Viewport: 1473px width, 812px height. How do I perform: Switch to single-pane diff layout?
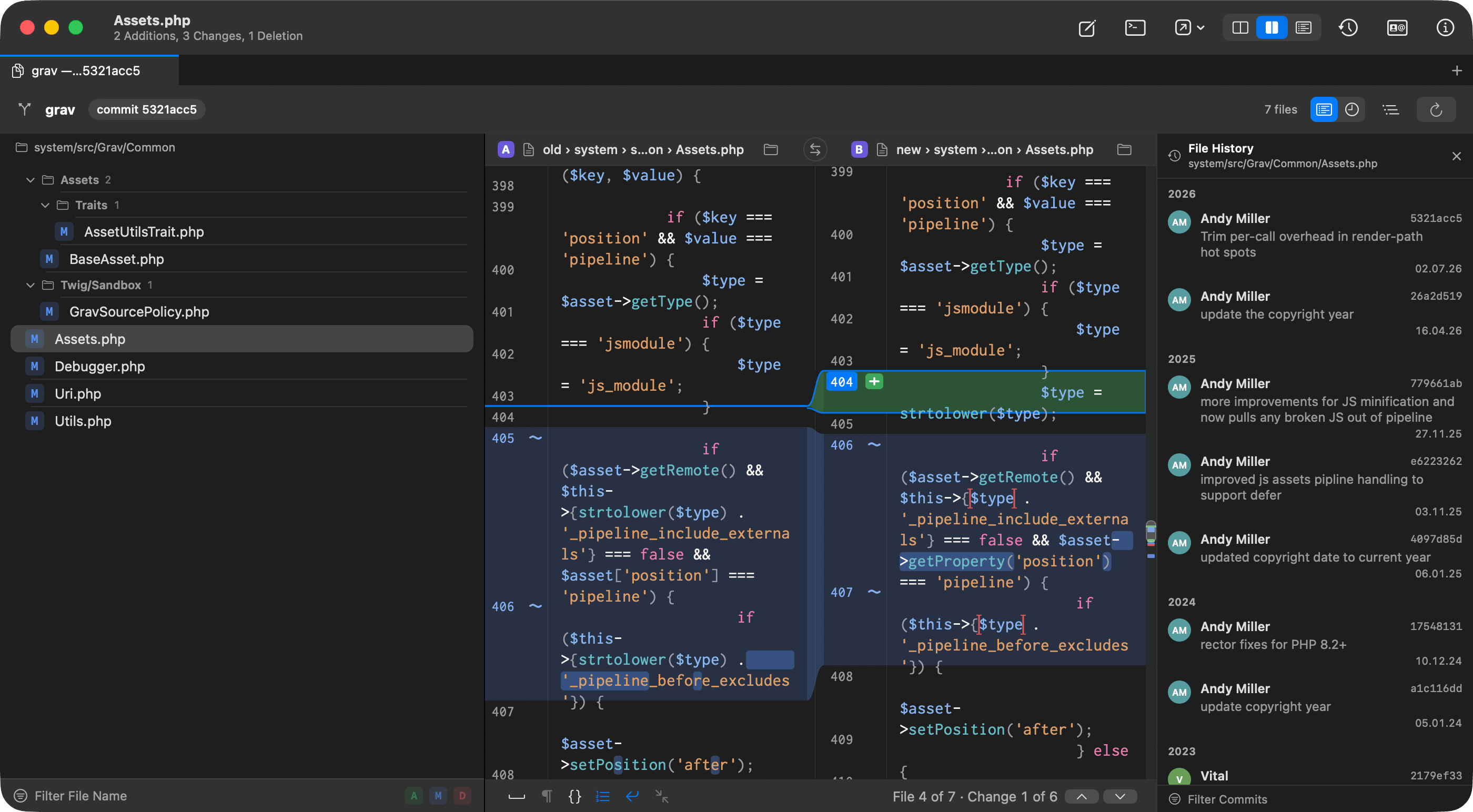point(1240,28)
